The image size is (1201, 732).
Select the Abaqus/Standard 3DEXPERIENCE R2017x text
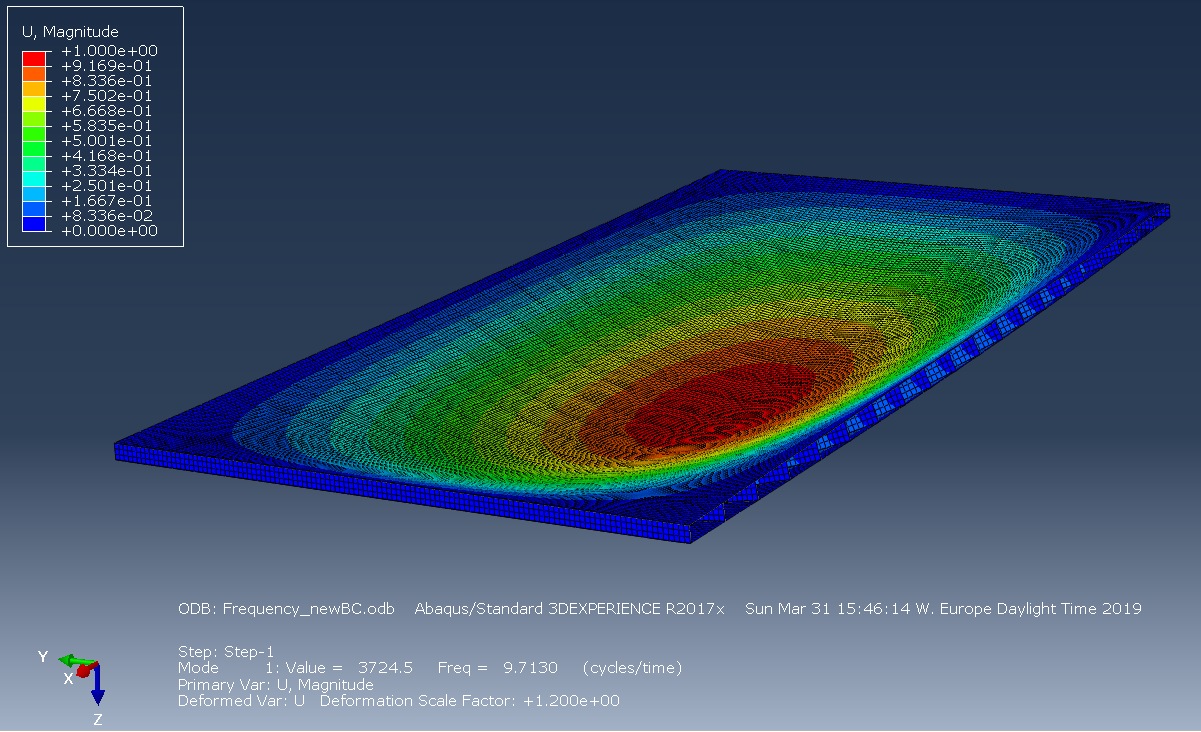pyautogui.click(x=570, y=609)
